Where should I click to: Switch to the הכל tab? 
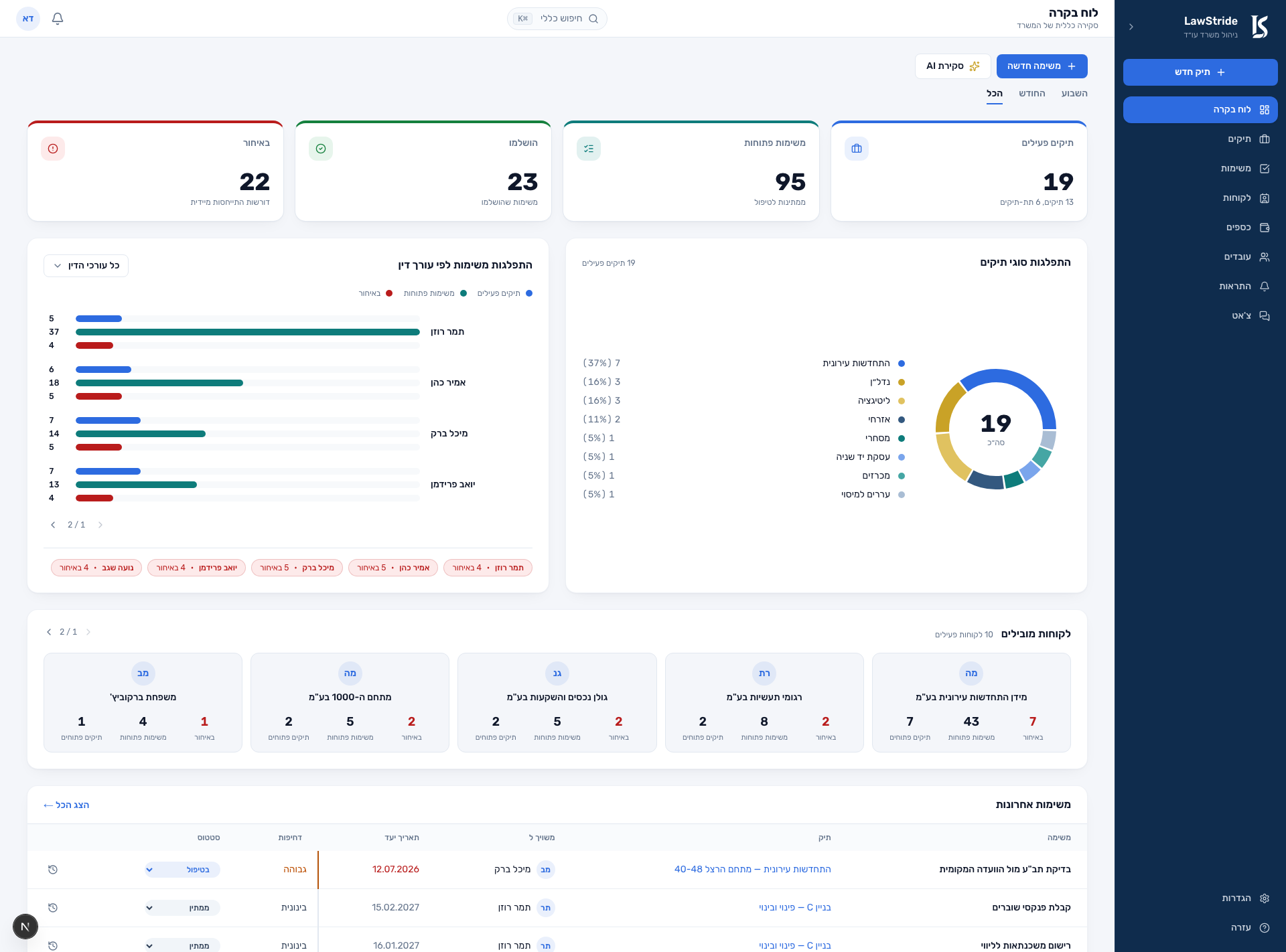[x=995, y=94]
